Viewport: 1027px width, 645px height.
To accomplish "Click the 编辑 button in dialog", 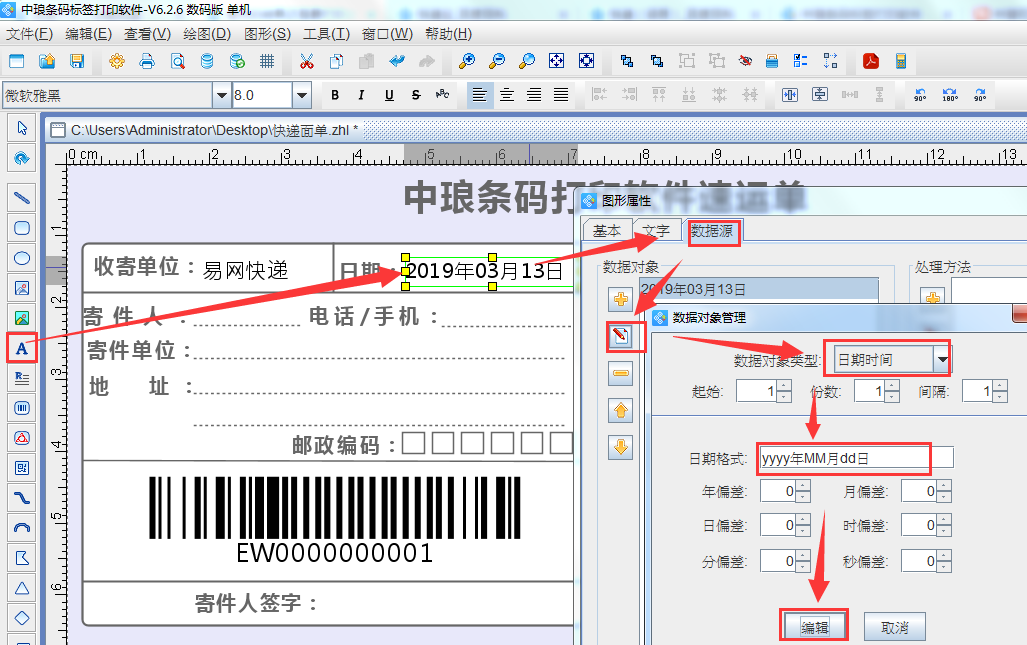I will pos(813,626).
